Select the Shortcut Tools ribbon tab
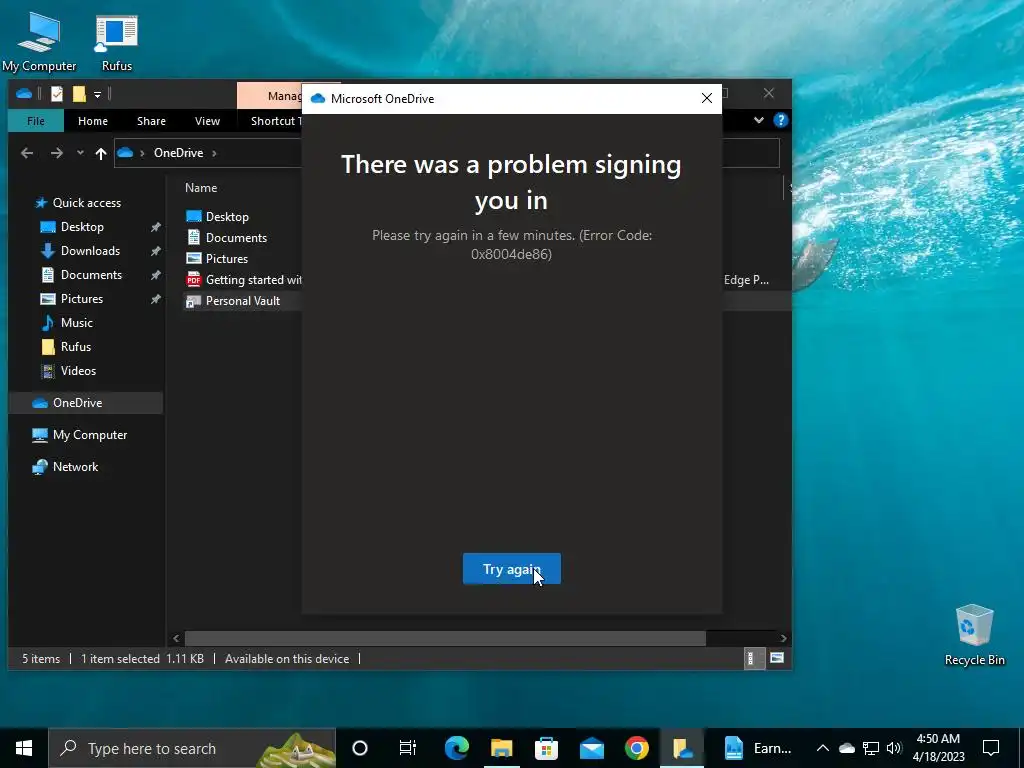This screenshot has width=1024, height=768. coord(275,121)
